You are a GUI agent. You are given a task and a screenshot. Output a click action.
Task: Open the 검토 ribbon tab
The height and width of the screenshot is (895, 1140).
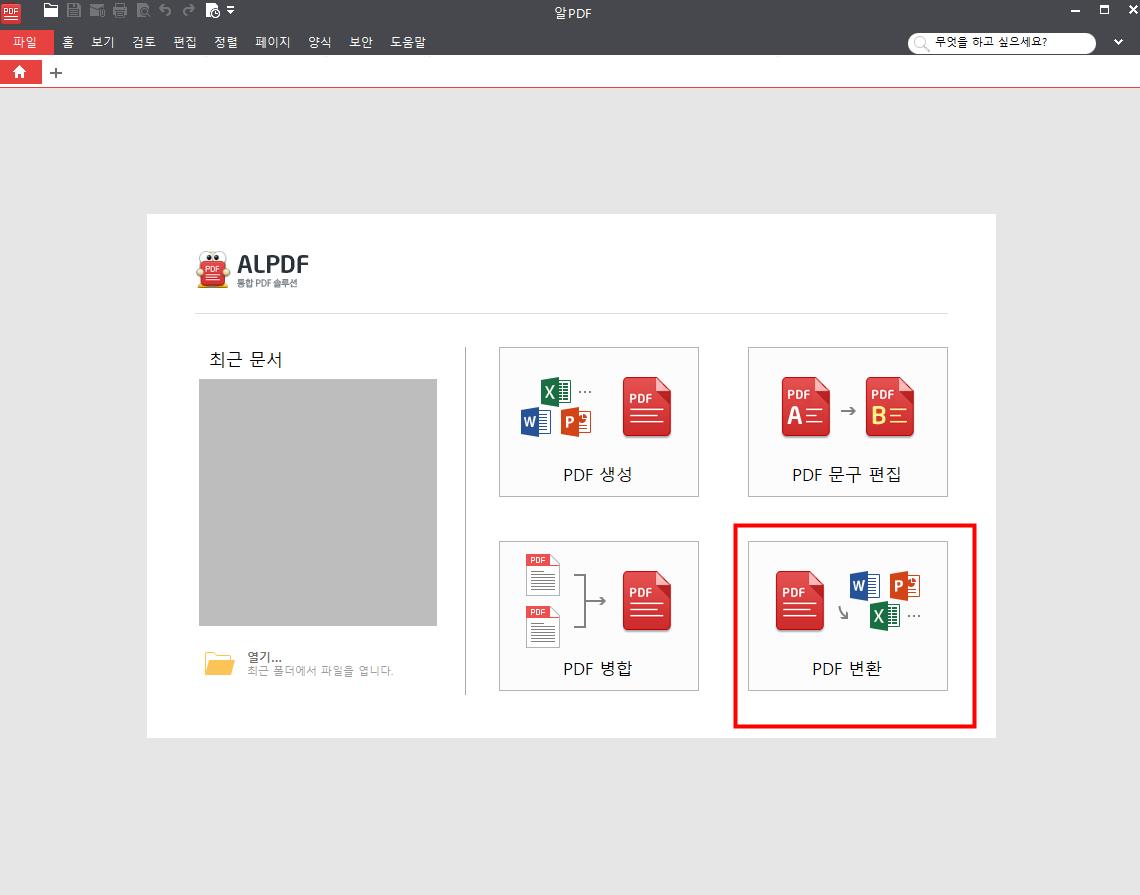point(144,42)
